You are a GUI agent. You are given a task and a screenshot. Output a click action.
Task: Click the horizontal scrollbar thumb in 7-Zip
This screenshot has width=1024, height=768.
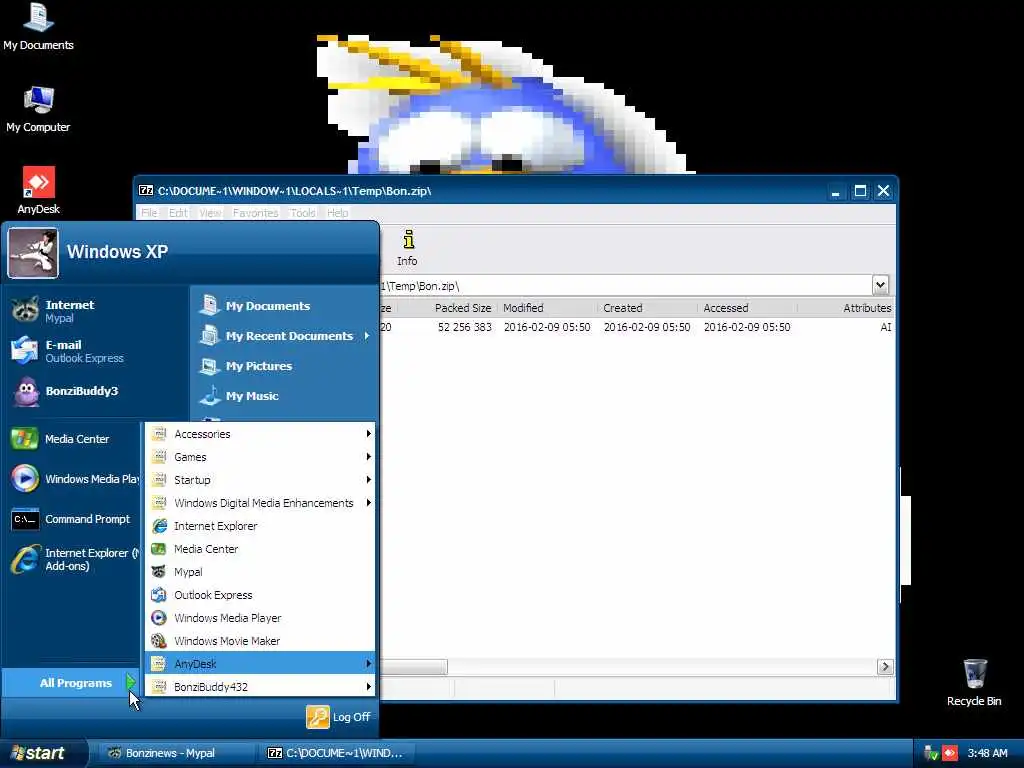pos(414,666)
